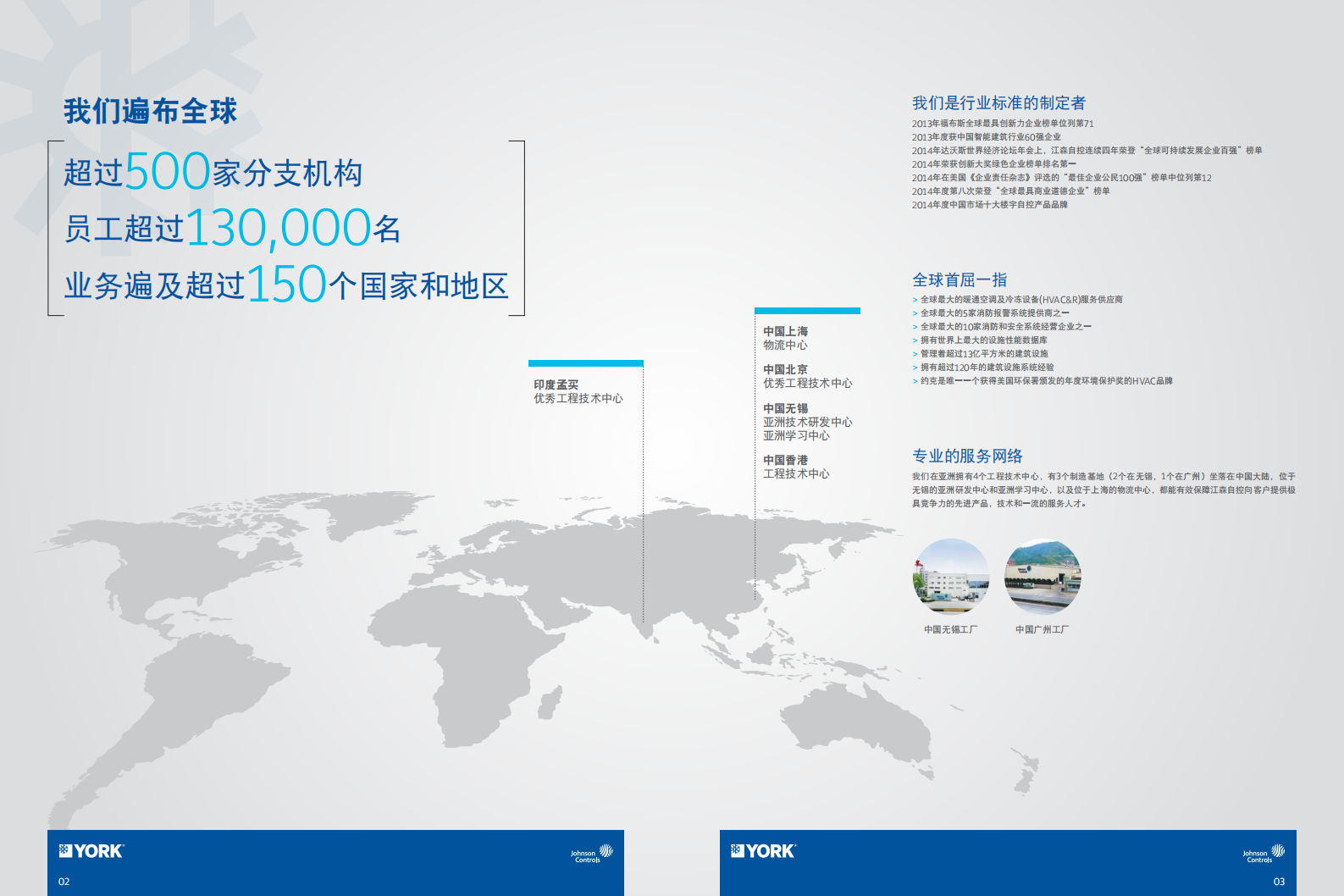Open the 中国广州工厂 circular photo
Viewport: 1344px width, 896px height.
click(1042, 577)
